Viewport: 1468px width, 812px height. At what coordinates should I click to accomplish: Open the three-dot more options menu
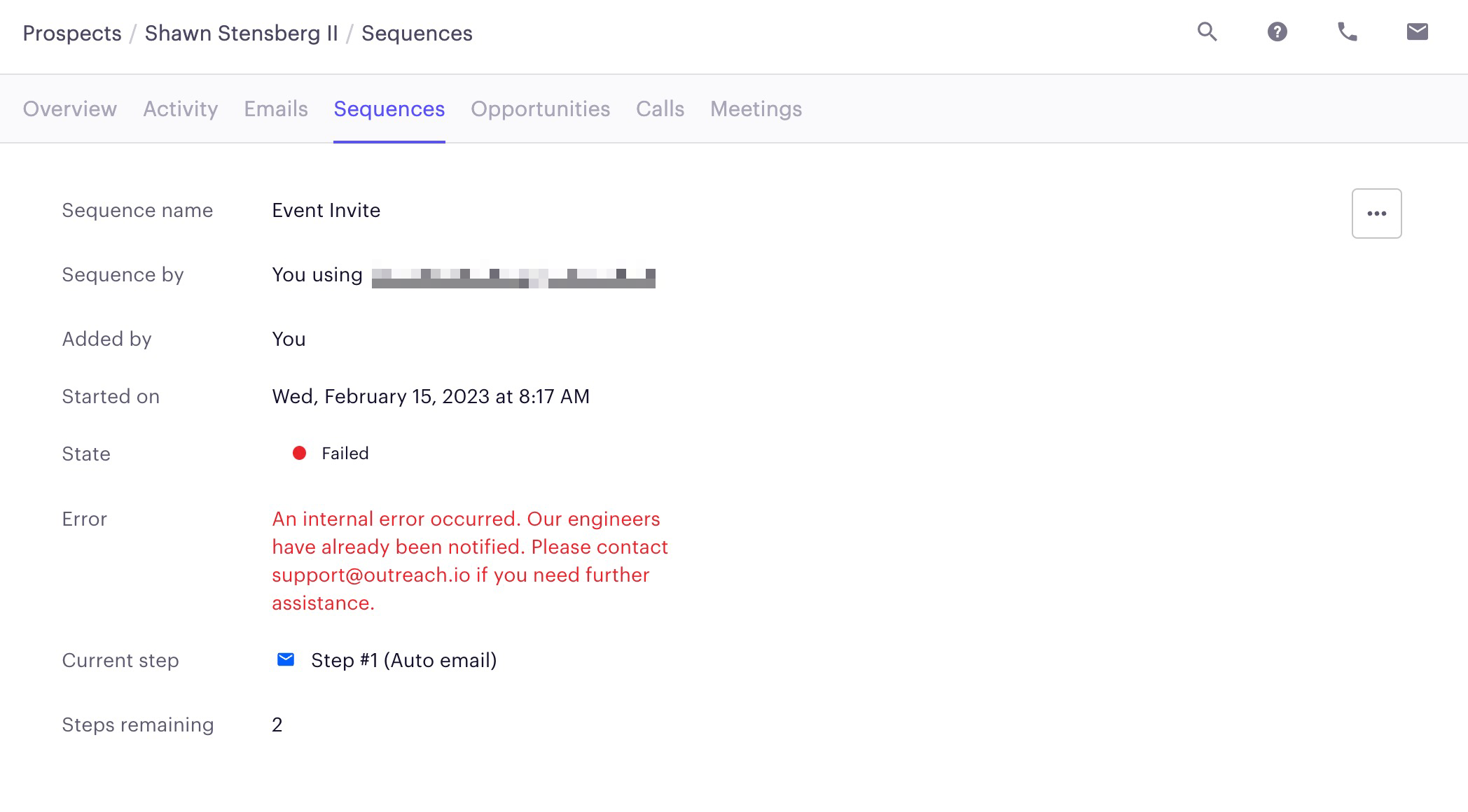[1376, 213]
